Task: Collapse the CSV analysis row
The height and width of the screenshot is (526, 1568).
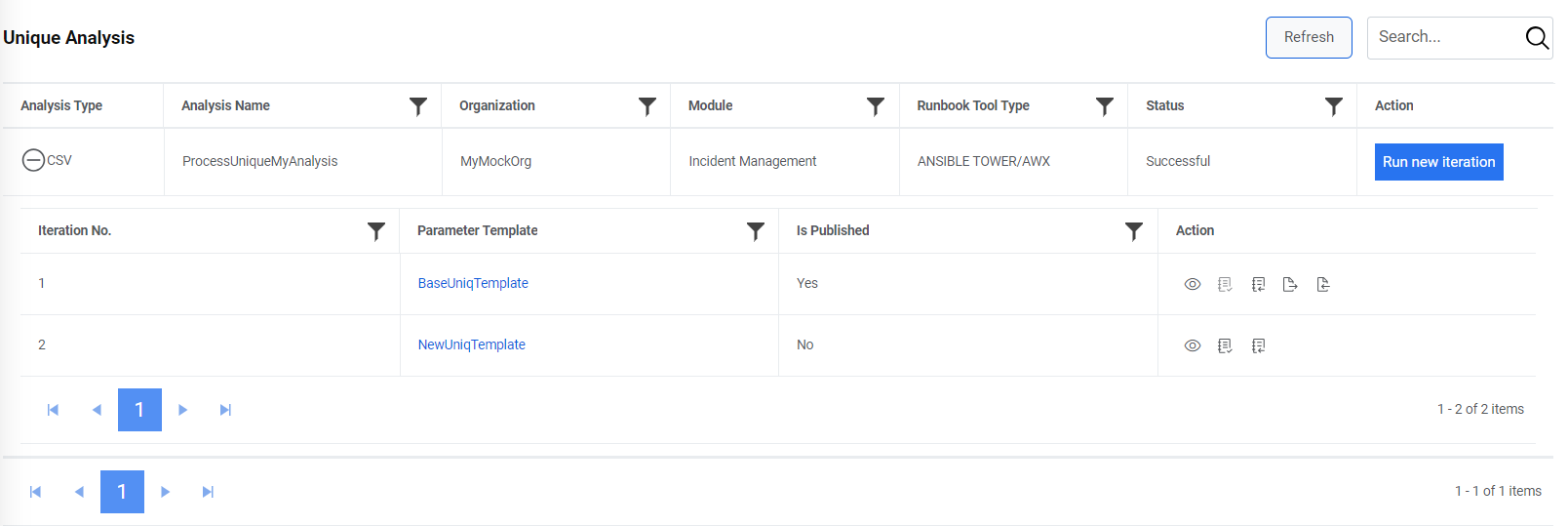Action: click(33, 160)
